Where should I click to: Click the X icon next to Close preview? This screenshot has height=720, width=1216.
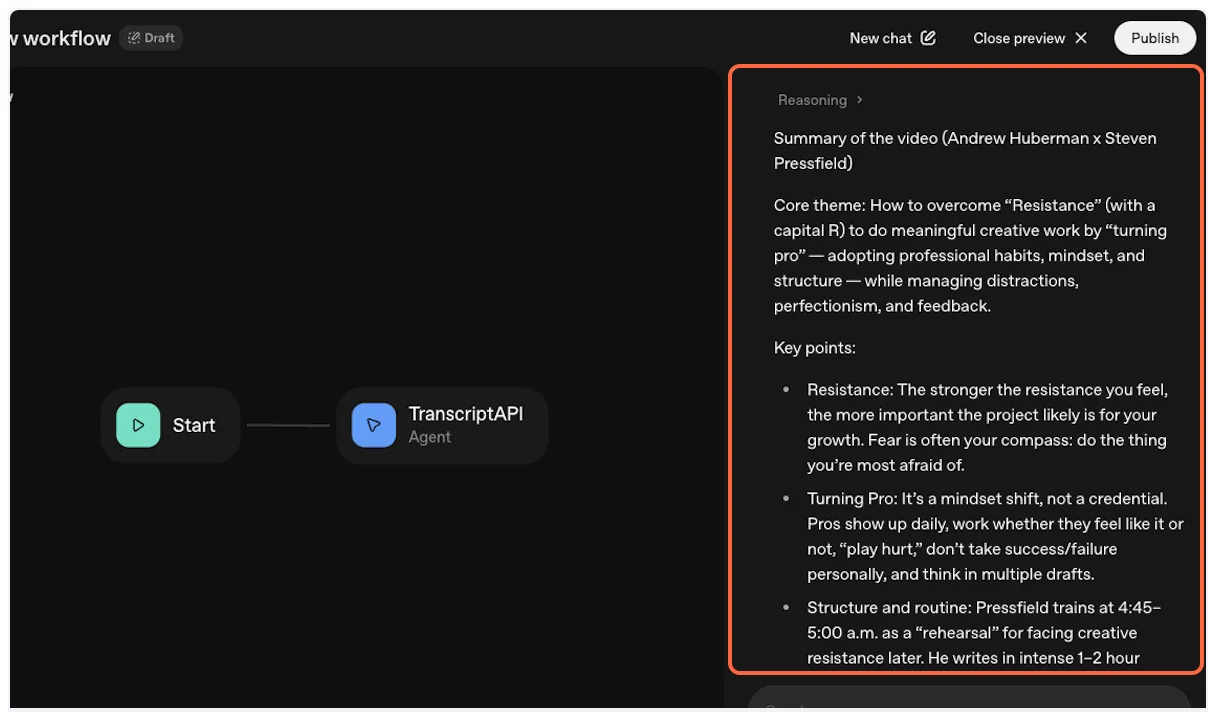pos(1081,37)
